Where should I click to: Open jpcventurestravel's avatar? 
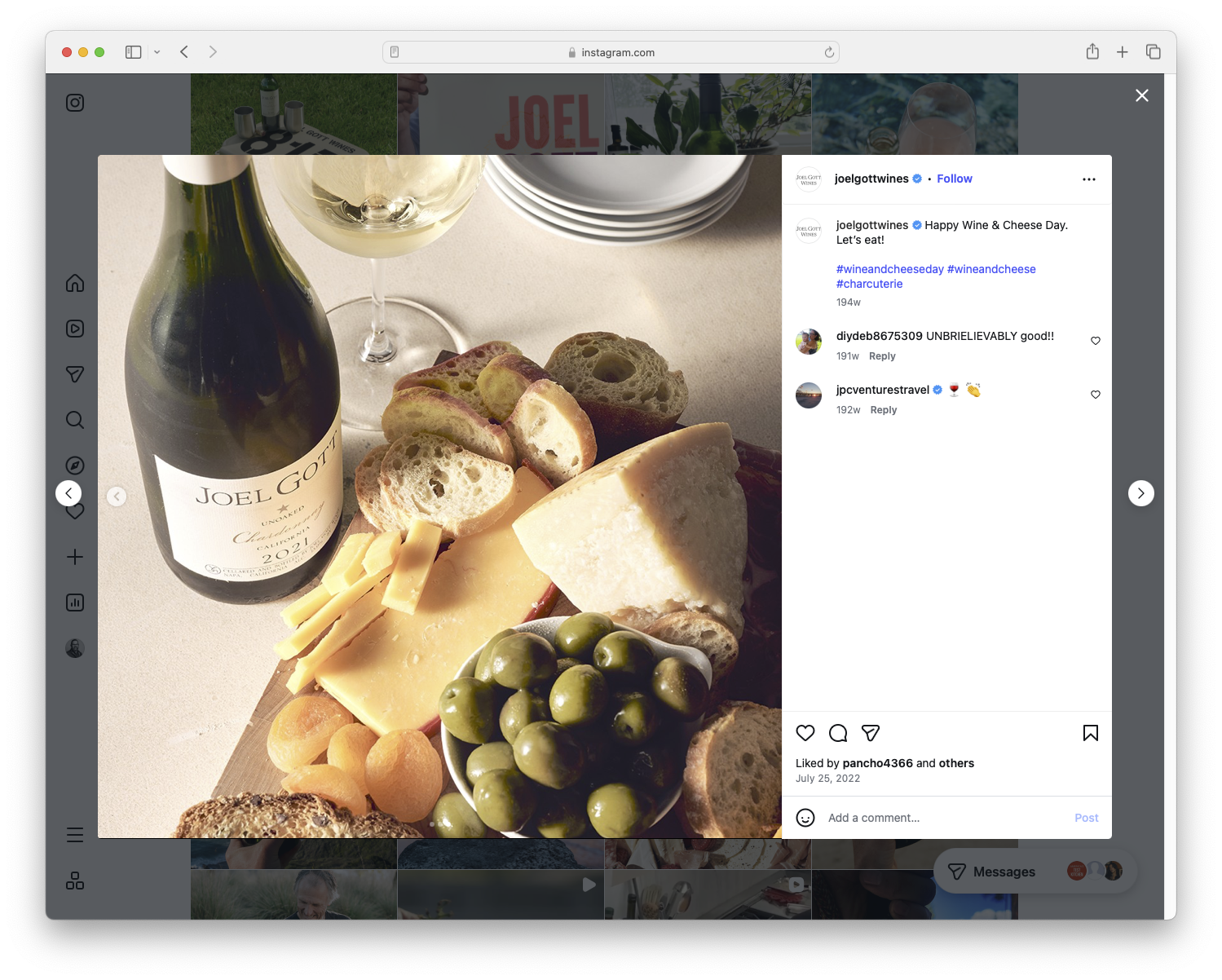[809, 396]
